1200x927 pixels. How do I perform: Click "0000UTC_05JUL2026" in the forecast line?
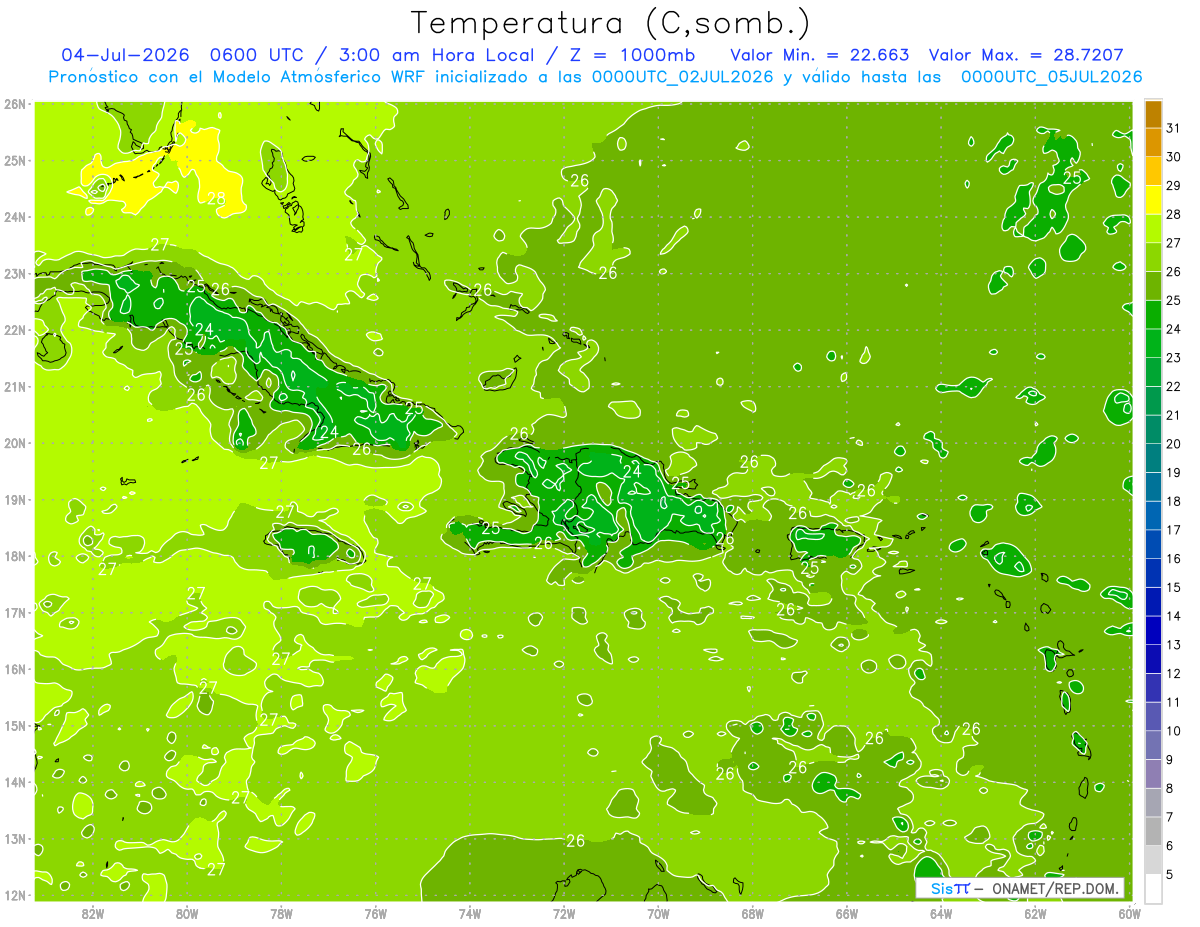tap(1051, 77)
